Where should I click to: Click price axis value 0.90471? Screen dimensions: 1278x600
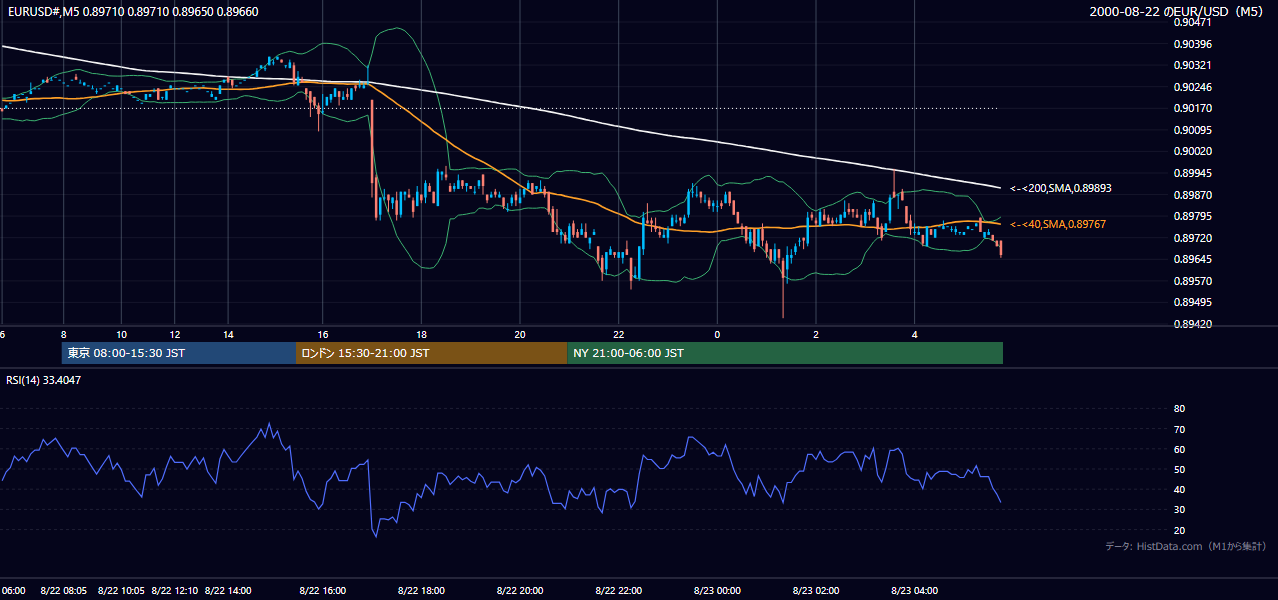click(x=1192, y=22)
